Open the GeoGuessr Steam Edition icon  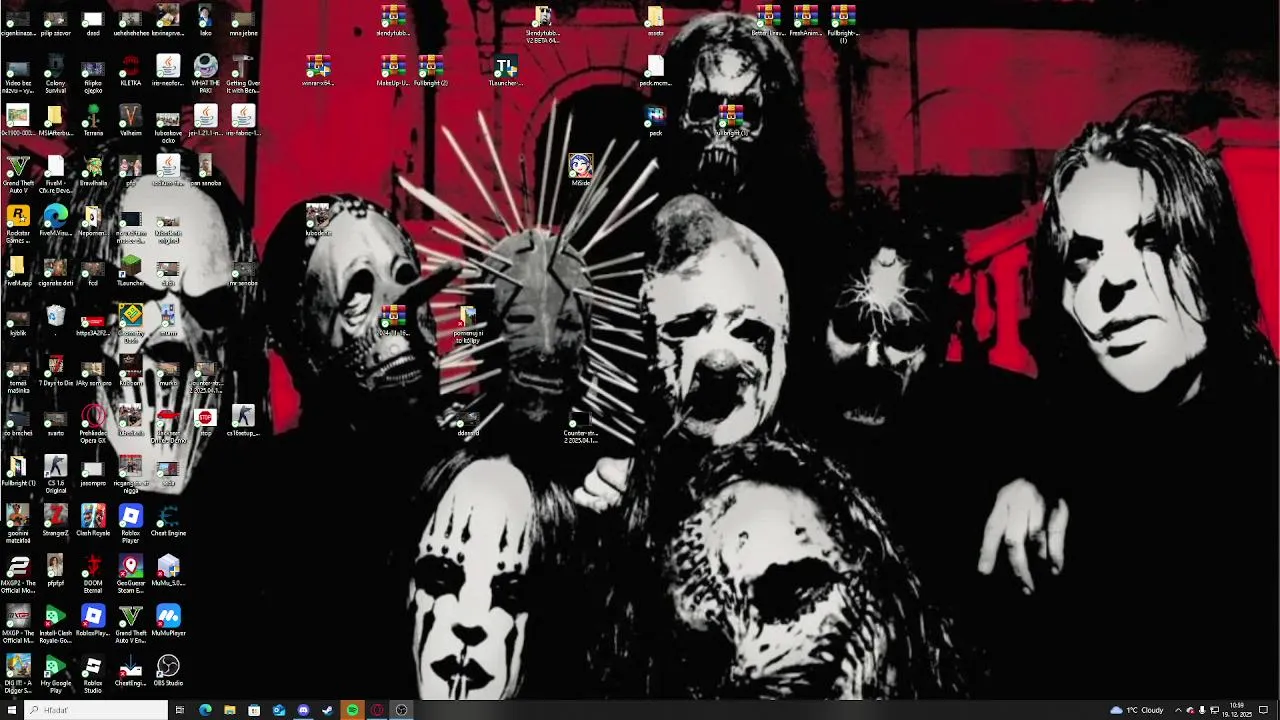(x=130, y=572)
